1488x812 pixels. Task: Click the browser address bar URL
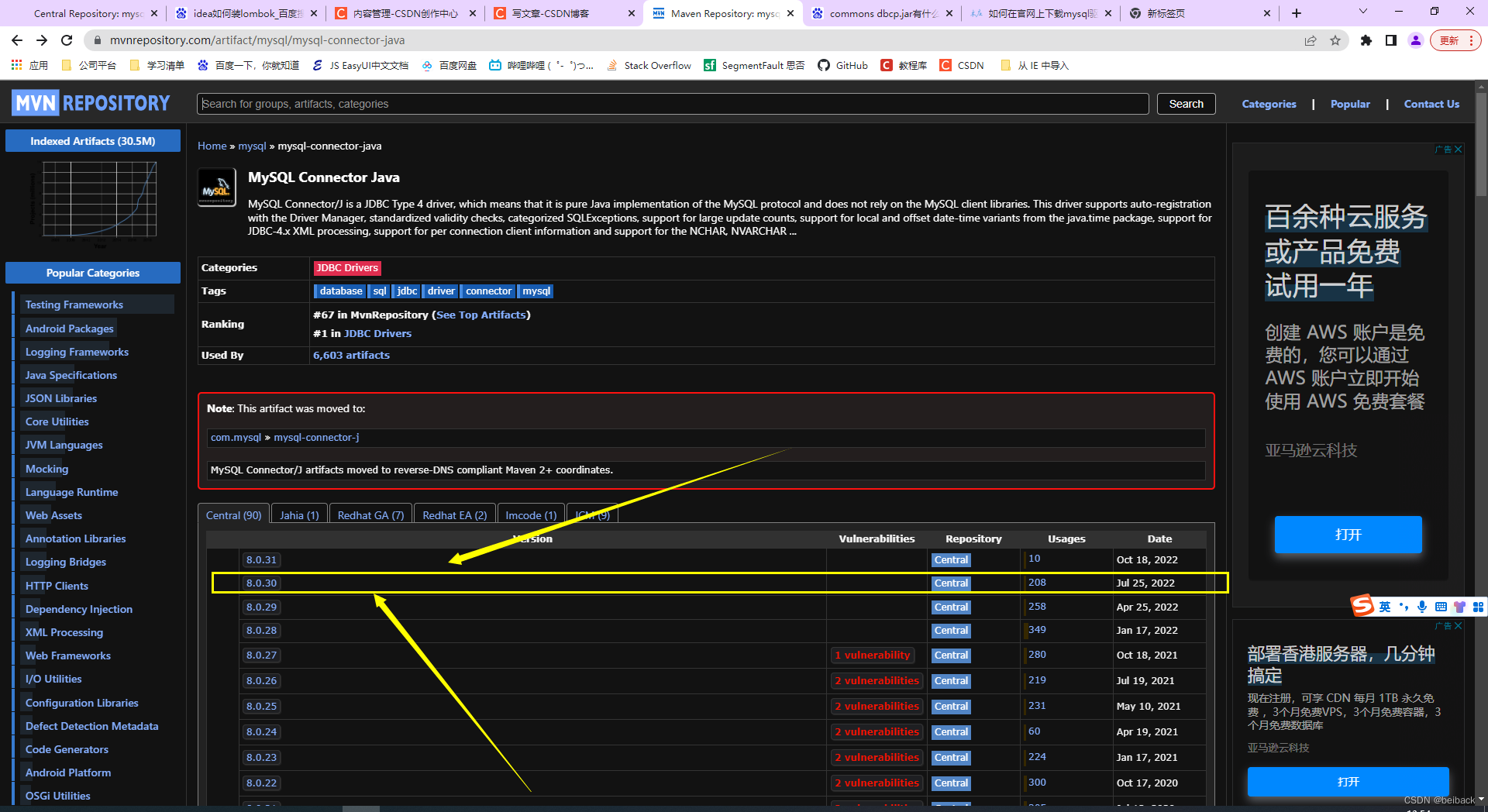[x=257, y=40]
